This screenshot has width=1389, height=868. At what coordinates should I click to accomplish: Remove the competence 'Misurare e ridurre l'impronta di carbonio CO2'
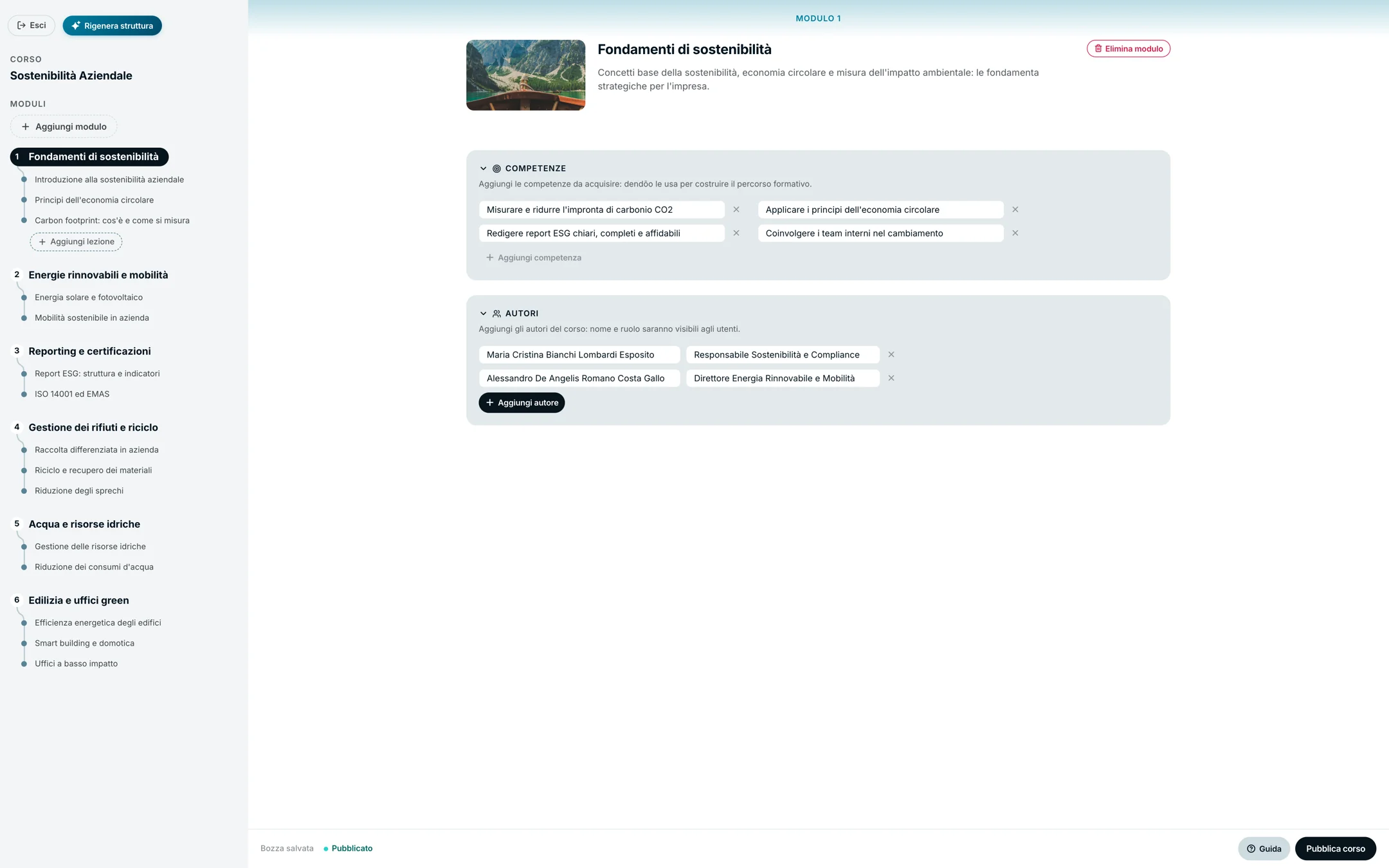click(x=736, y=210)
